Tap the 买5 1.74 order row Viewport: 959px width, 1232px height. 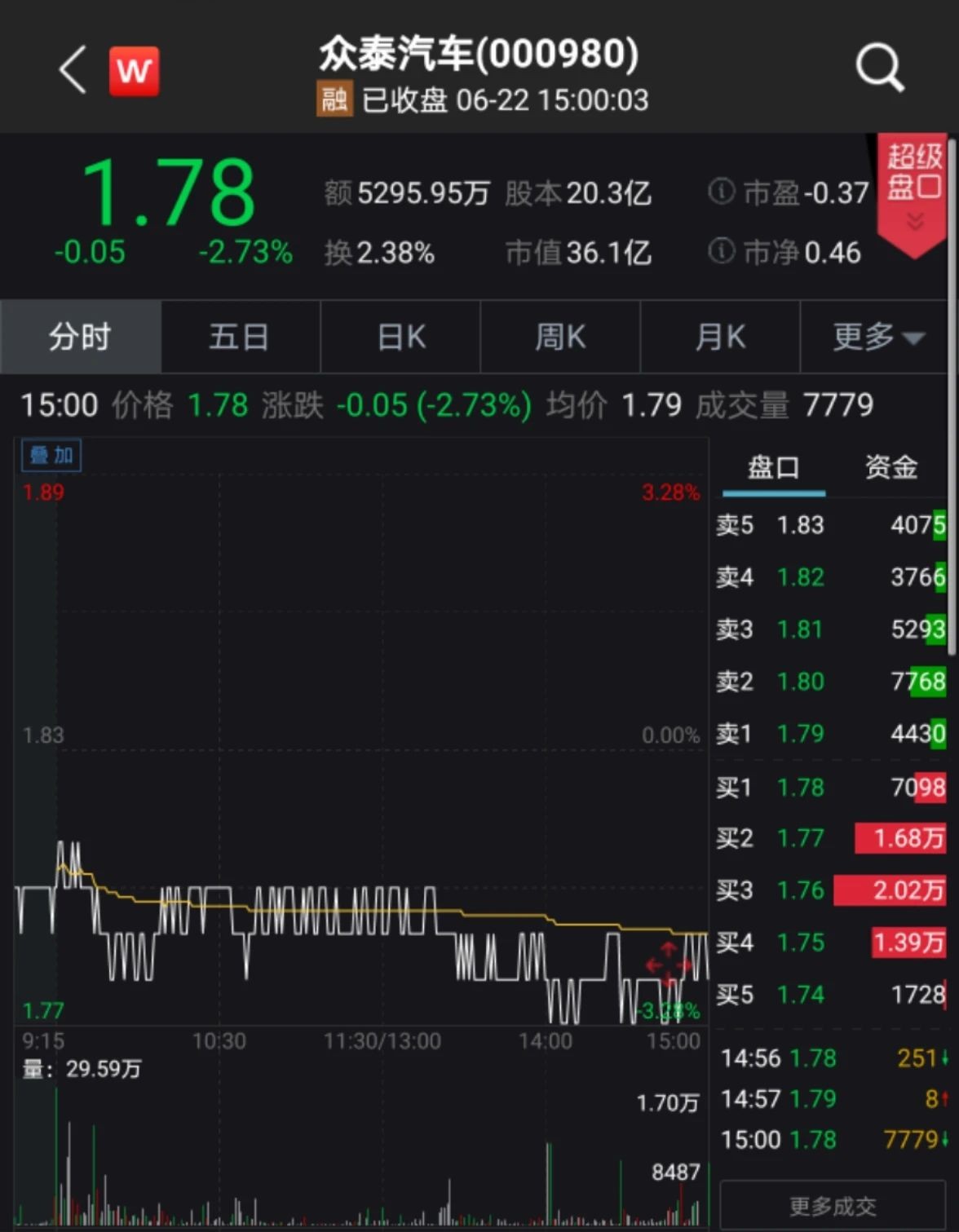pyautogui.click(x=831, y=995)
